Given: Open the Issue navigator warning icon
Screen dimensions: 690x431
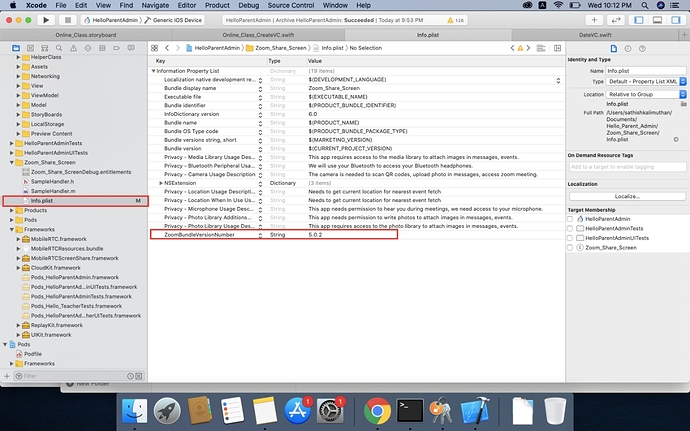Looking at the screenshot, I should tap(73, 48).
